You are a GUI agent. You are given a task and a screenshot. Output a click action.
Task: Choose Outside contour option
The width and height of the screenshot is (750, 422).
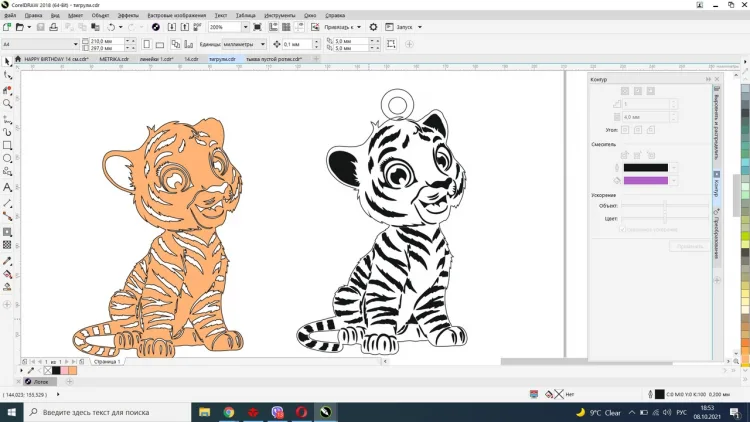[651, 91]
